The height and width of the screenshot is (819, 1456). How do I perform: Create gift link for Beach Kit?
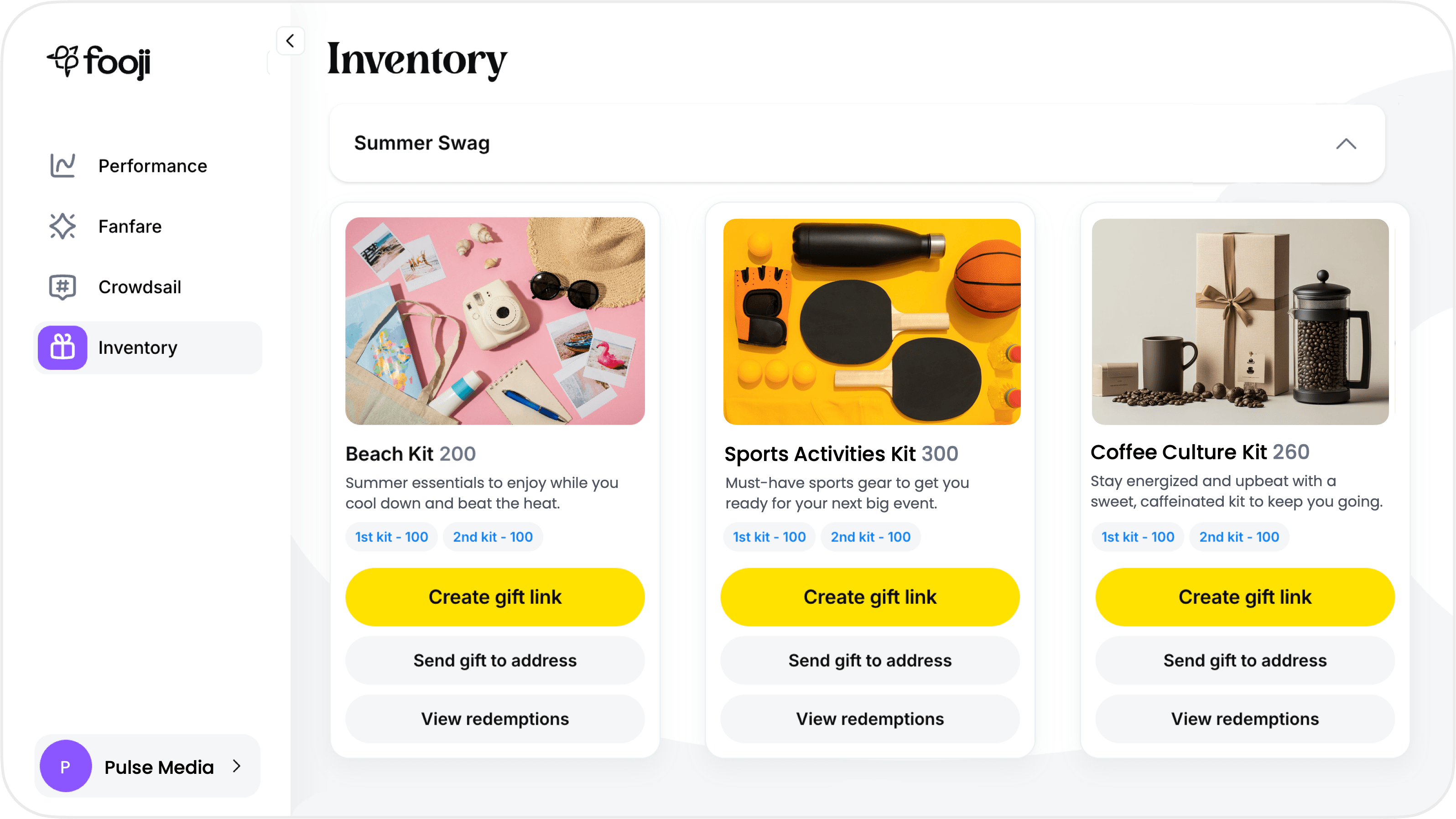494,596
